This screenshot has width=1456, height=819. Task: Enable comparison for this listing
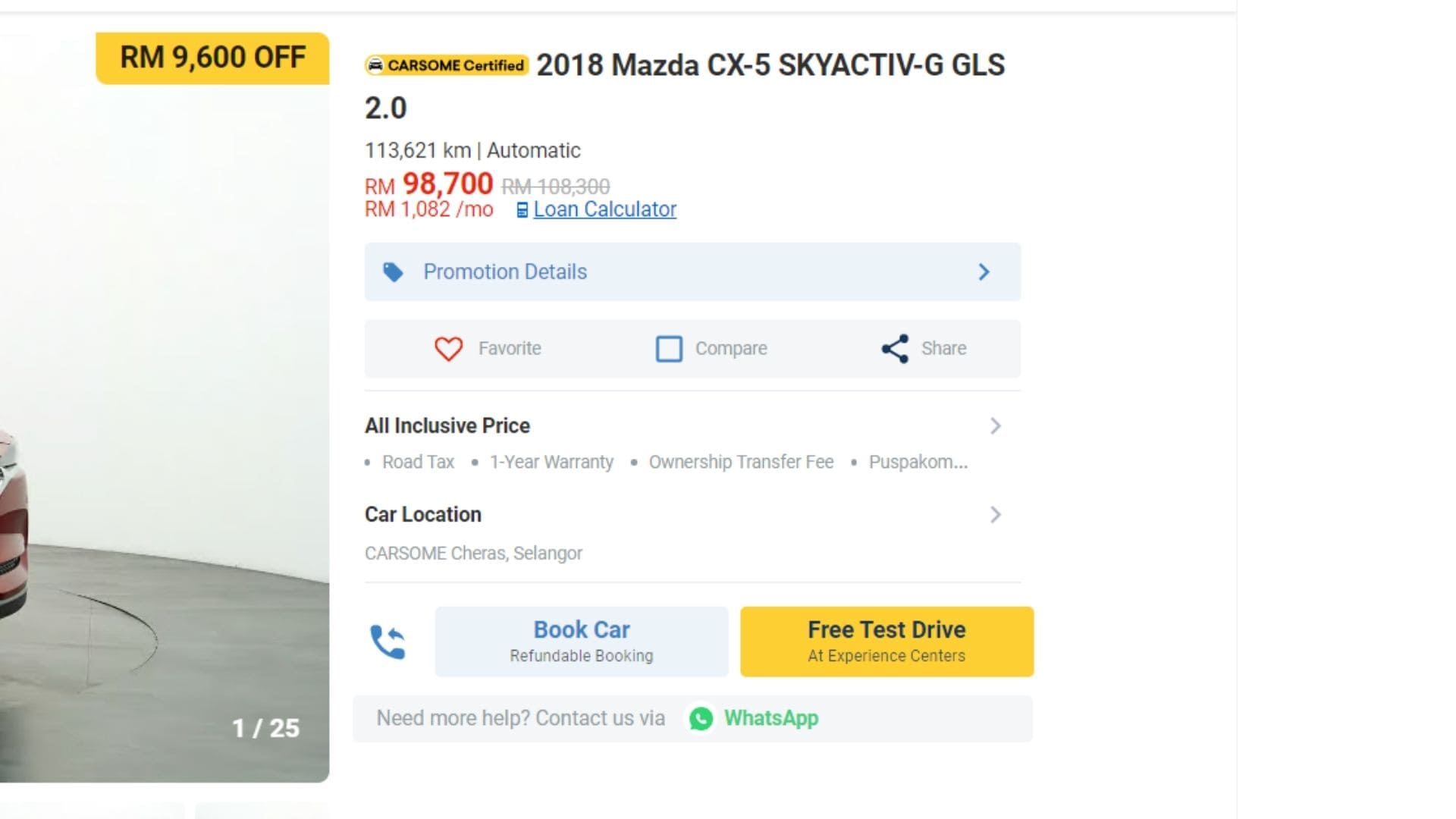coord(711,349)
